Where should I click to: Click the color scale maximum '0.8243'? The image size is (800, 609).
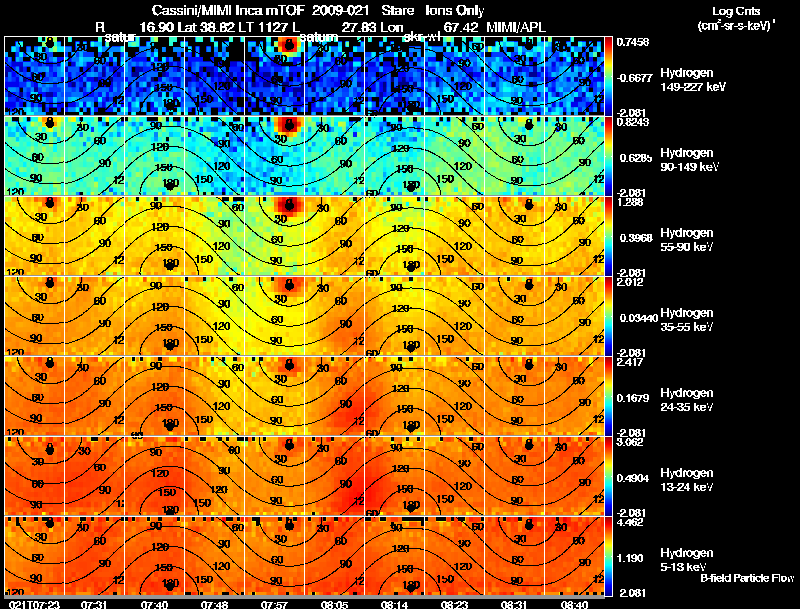pyautogui.click(x=633, y=122)
